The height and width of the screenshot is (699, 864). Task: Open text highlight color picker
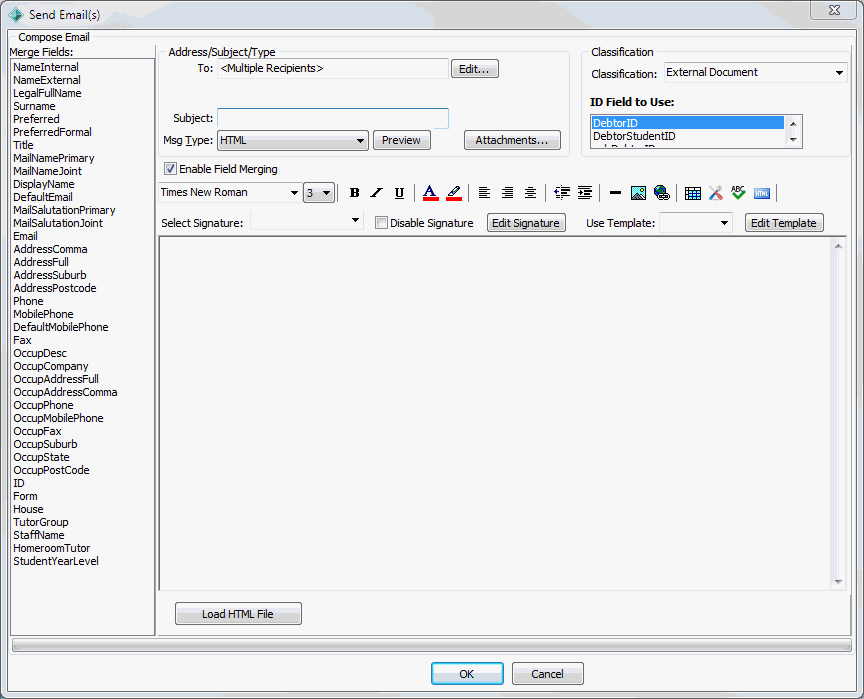tap(454, 193)
